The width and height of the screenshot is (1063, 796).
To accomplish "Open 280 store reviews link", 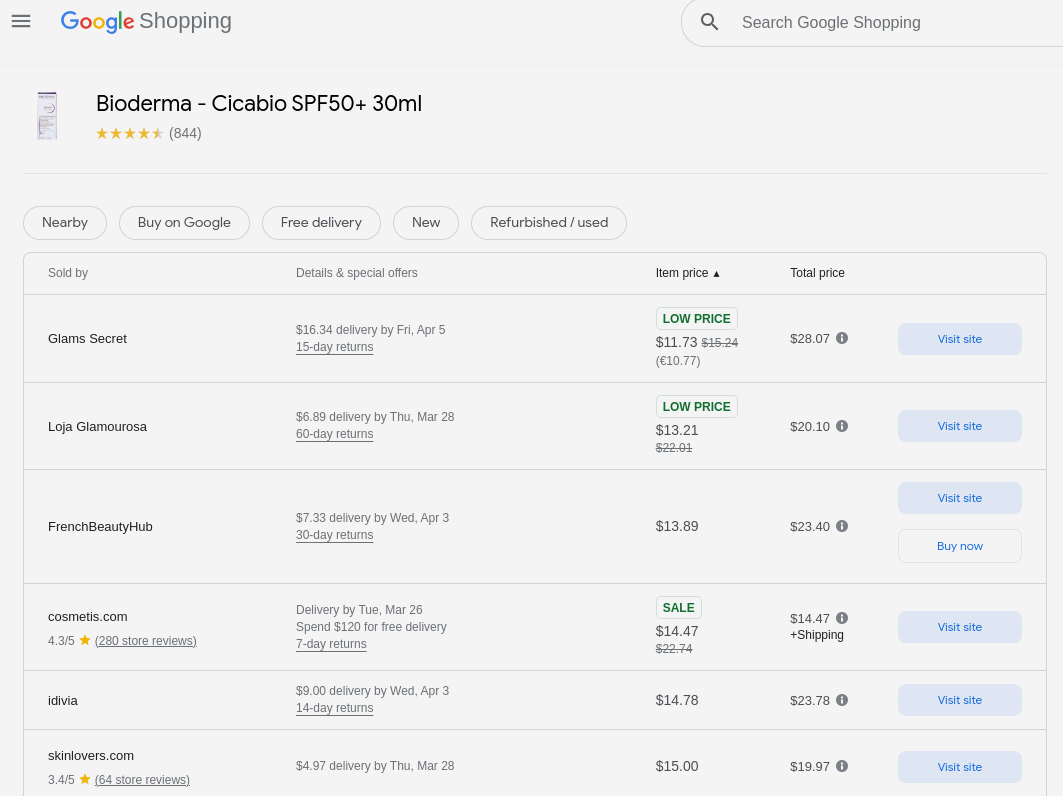I will (146, 641).
